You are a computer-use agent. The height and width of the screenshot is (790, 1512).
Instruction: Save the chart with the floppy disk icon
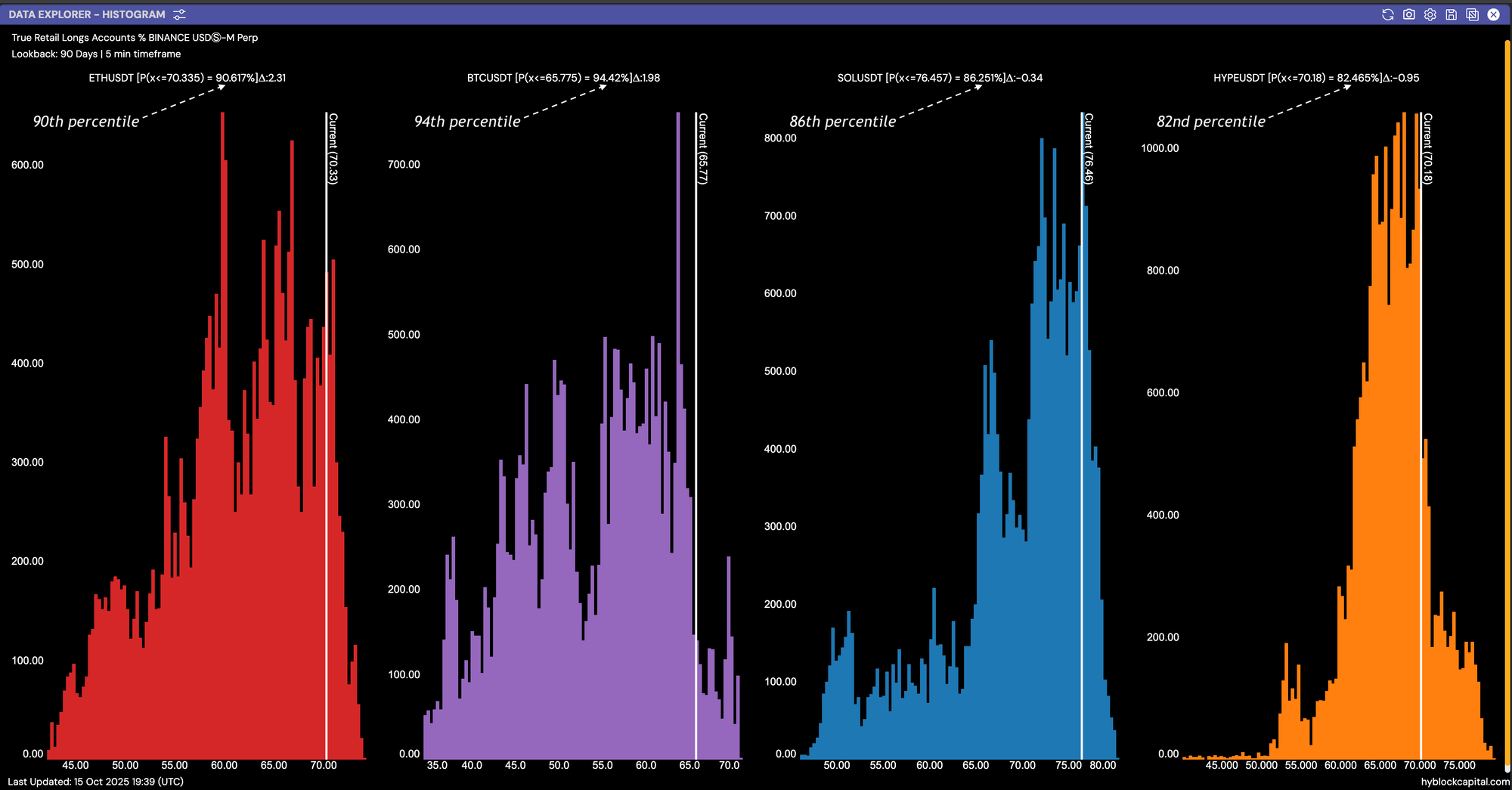[x=1451, y=14]
